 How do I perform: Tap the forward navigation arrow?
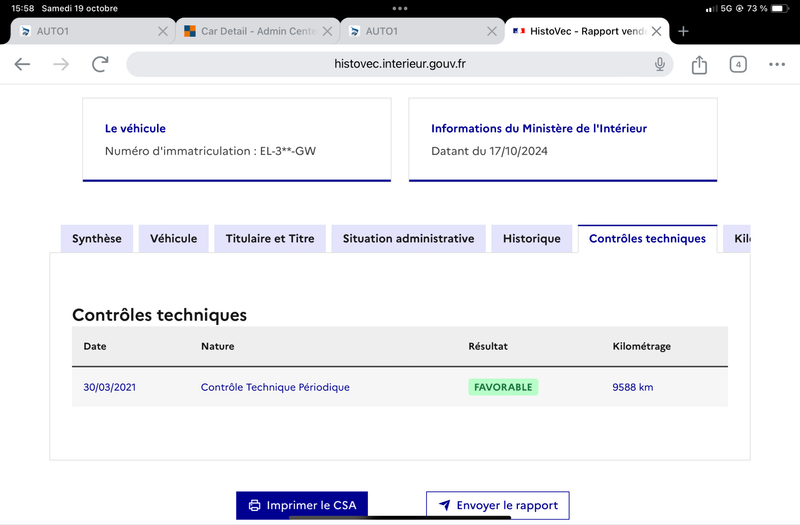pyautogui.click(x=61, y=64)
